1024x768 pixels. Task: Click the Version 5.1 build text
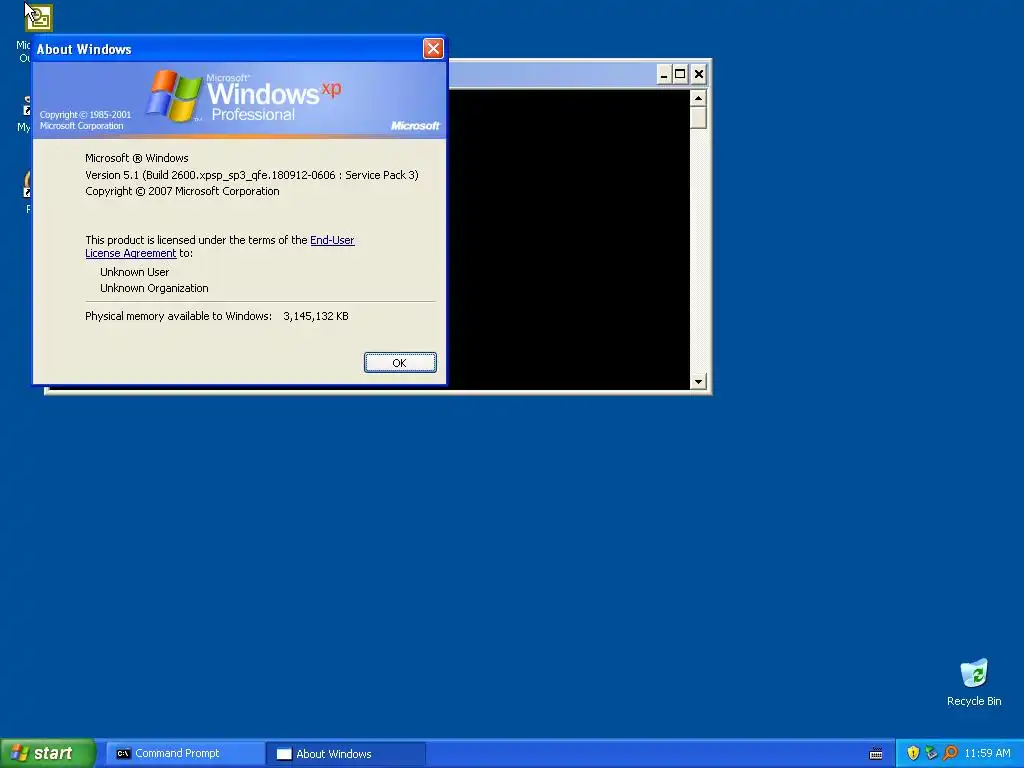tap(252, 175)
